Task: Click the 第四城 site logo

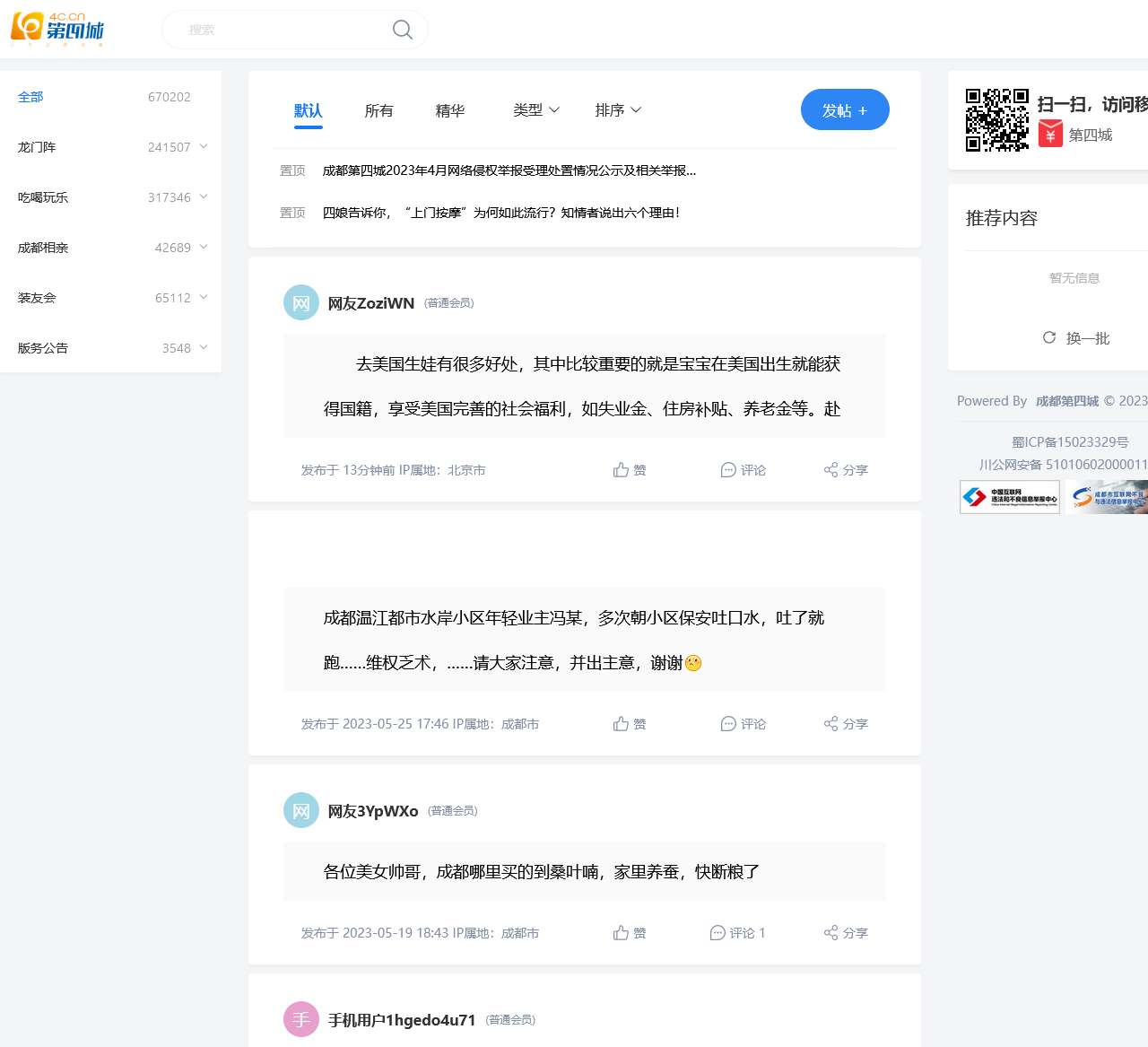Action: tap(57, 29)
